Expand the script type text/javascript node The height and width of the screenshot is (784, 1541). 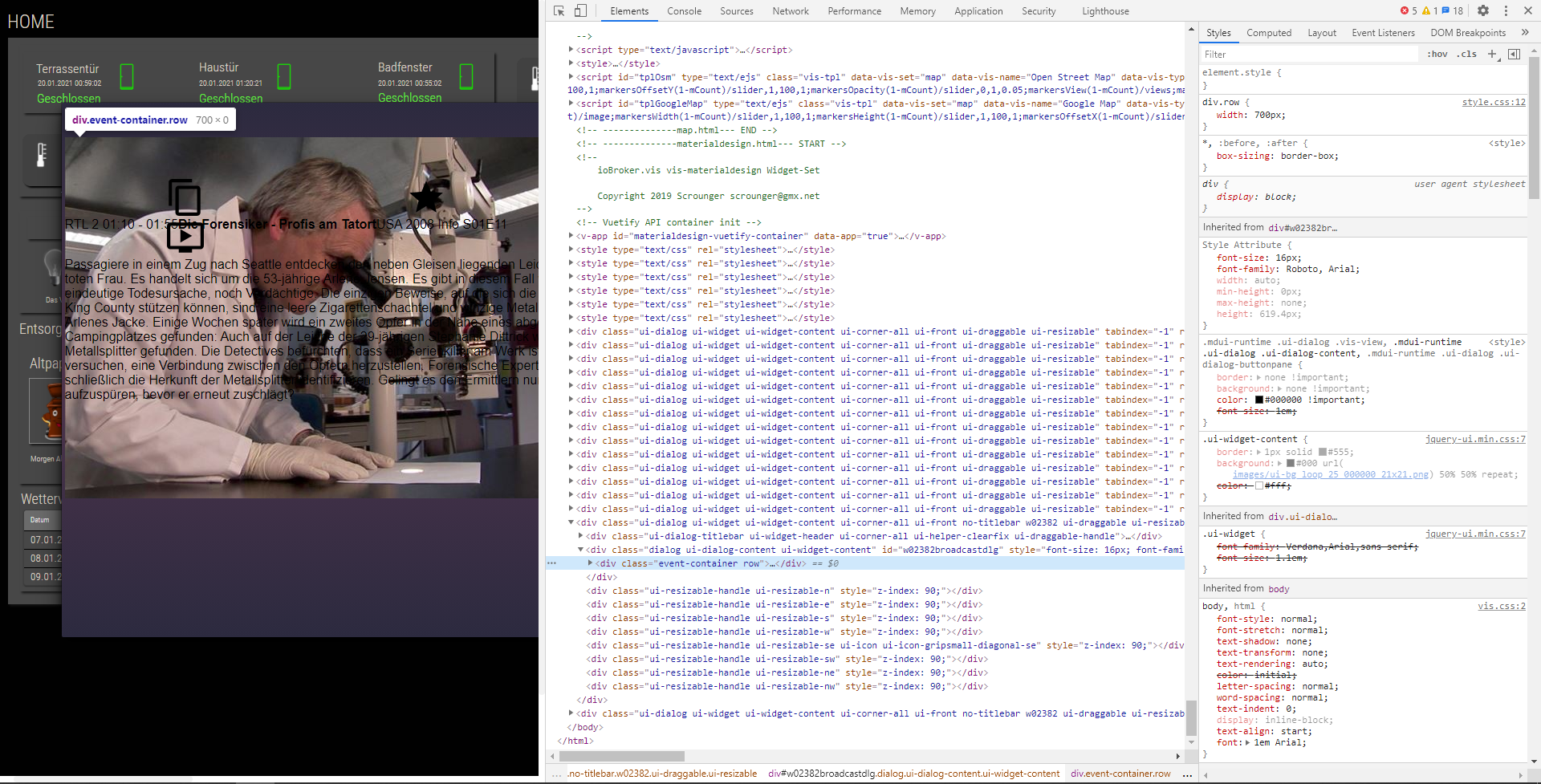pyautogui.click(x=571, y=50)
